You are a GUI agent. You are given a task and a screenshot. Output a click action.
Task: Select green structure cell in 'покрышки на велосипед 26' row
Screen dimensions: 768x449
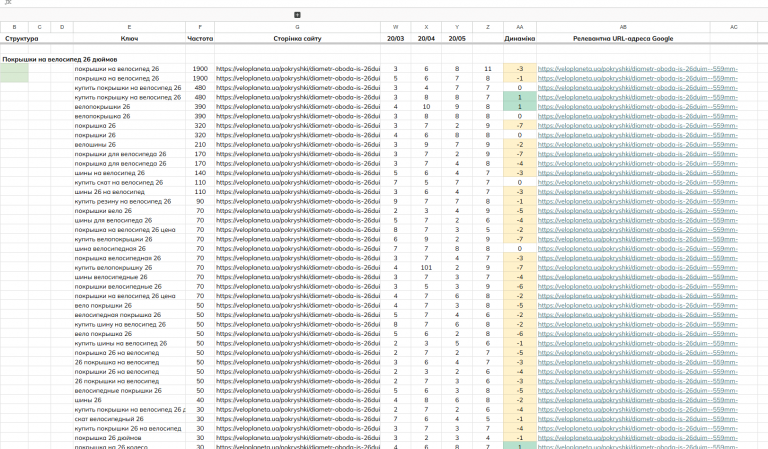(x=14, y=69)
